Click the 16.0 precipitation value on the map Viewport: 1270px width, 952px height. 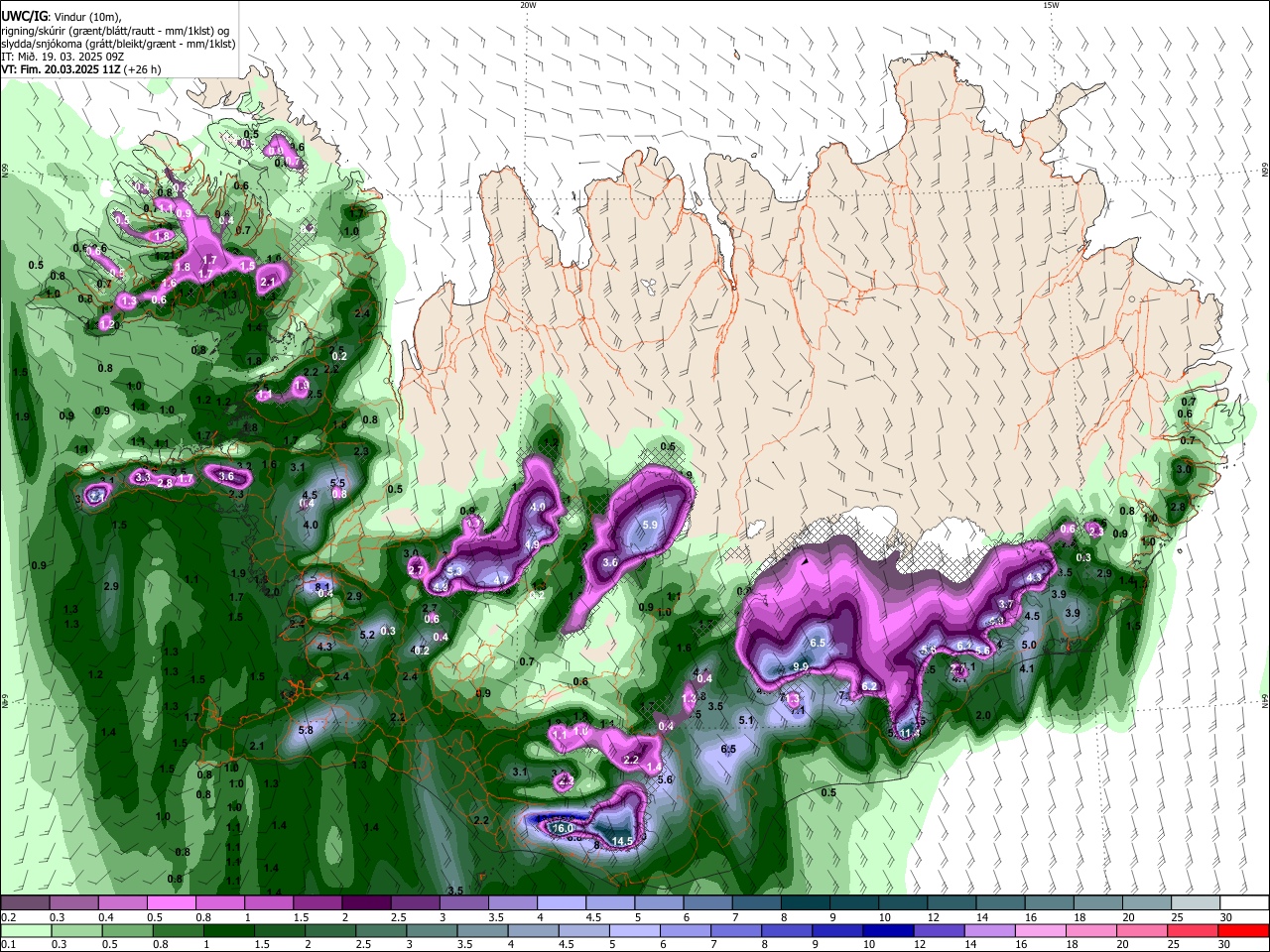[x=564, y=828]
